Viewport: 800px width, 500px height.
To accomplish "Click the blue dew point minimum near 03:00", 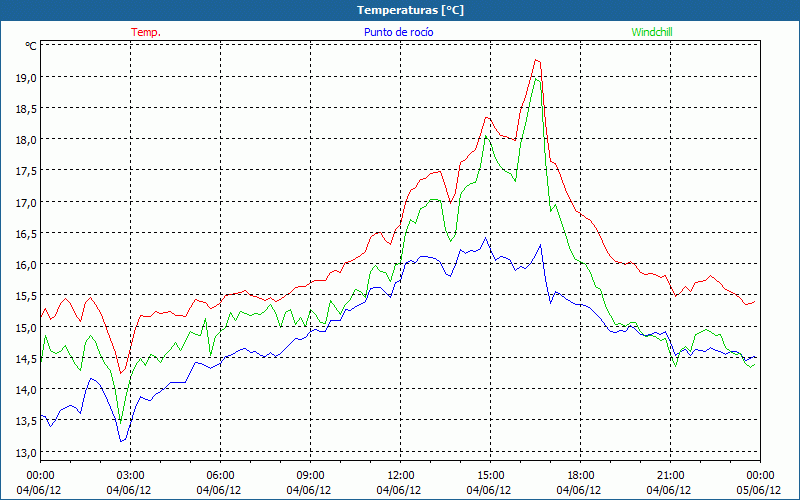I will click(x=121, y=441).
